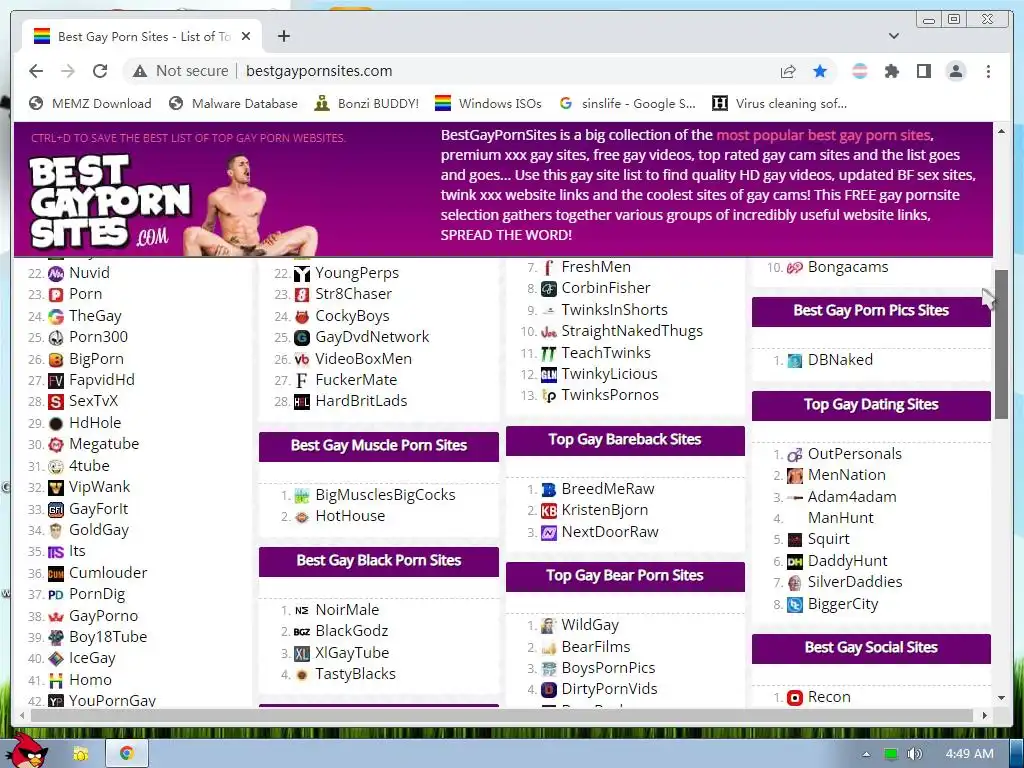Expand the tab search chevron

point(893,36)
